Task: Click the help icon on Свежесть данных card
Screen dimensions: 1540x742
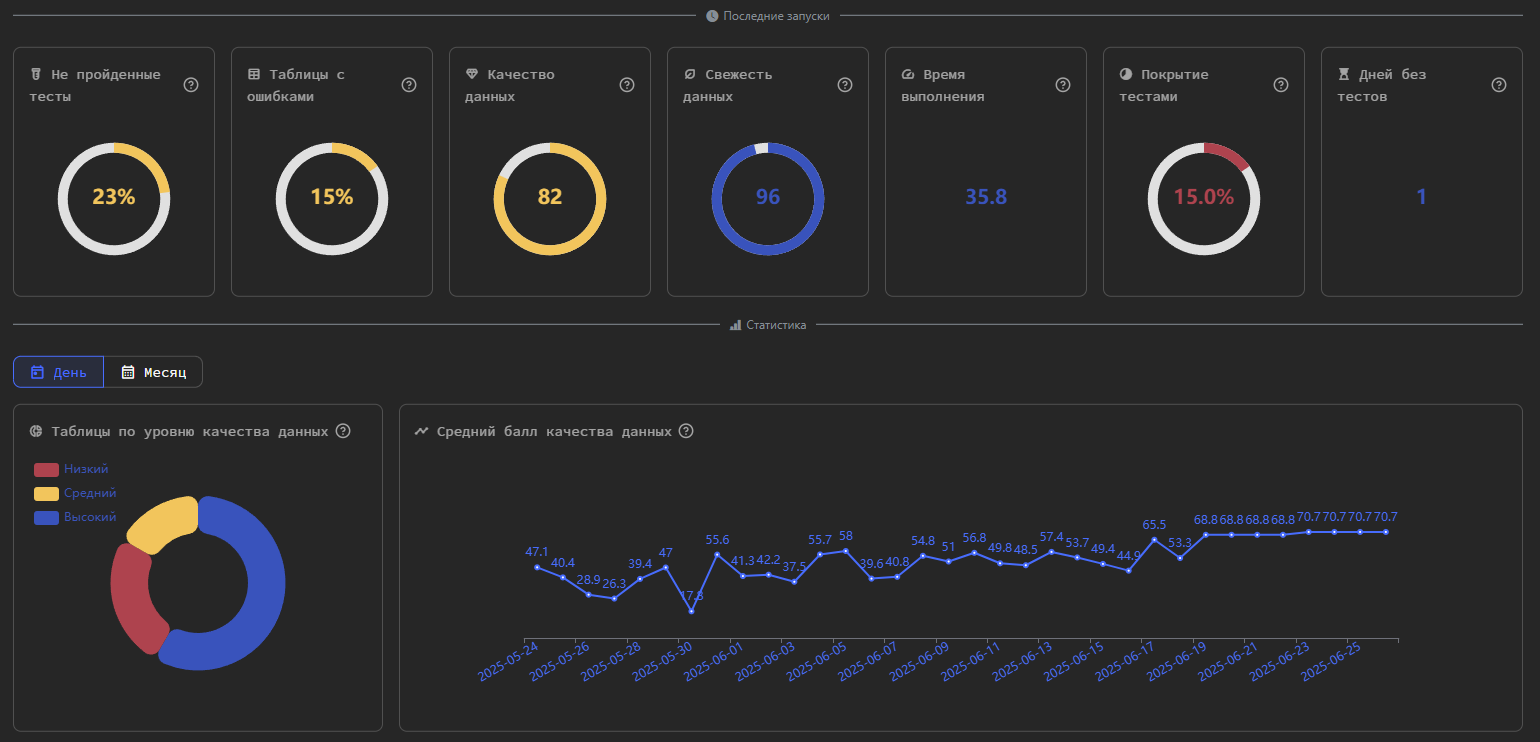Action: pos(845,85)
